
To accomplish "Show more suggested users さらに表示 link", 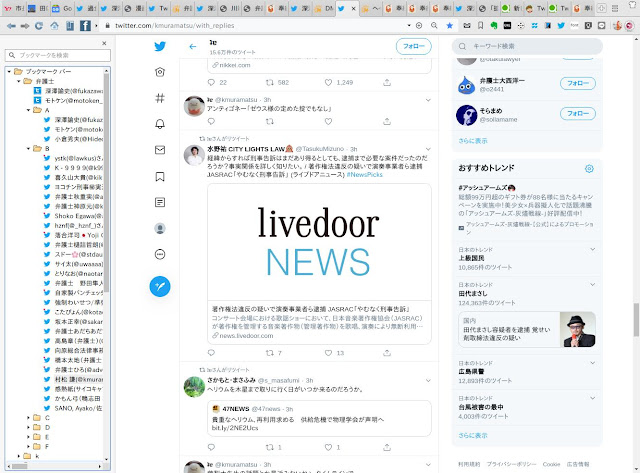I will pyautogui.click(x=473, y=141).
